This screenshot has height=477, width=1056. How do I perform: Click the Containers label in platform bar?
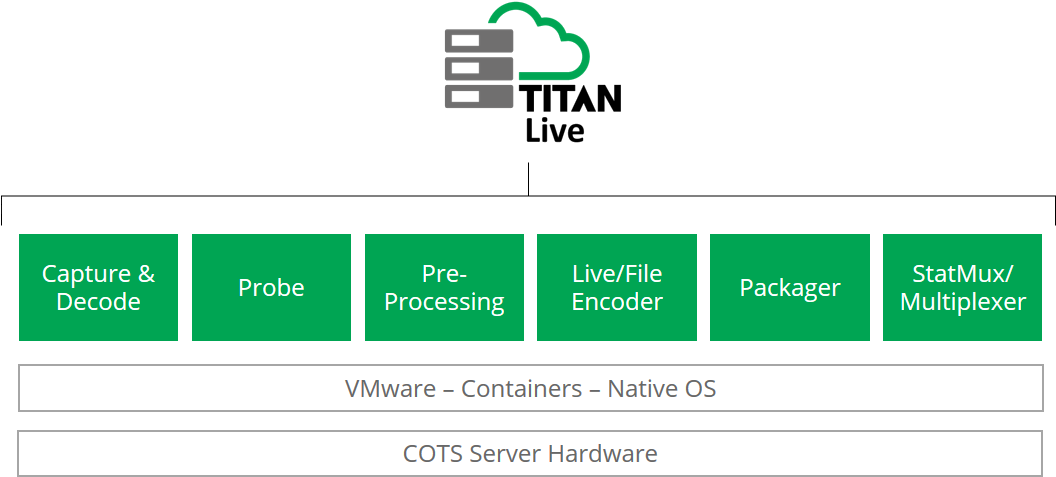(x=521, y=389)
